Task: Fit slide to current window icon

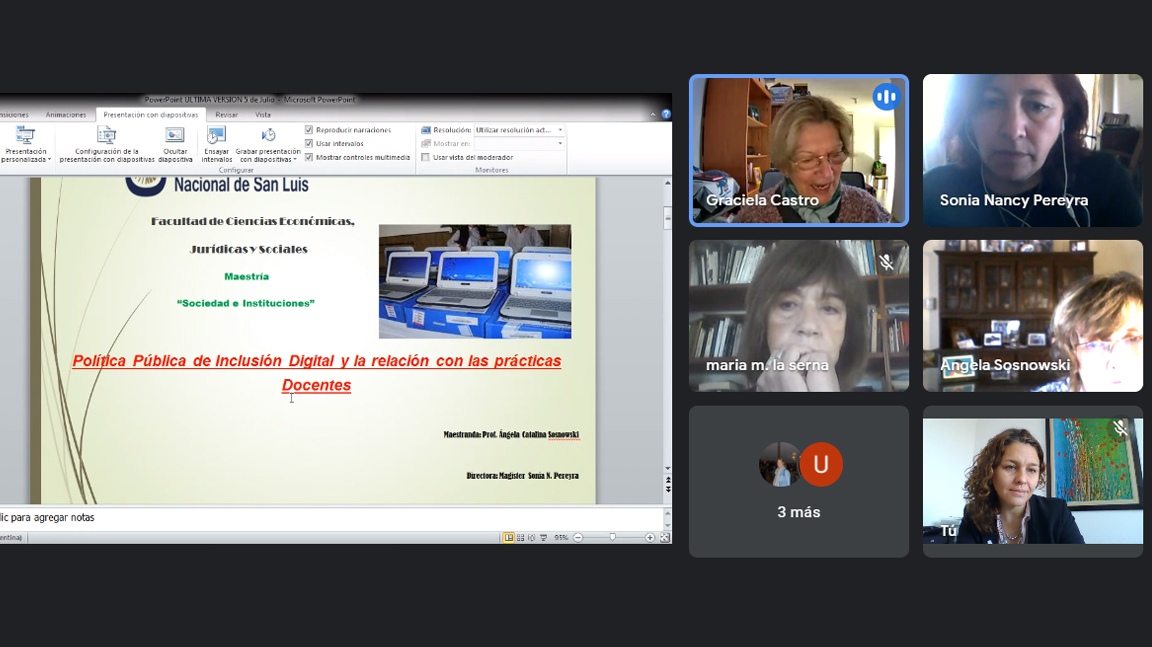Action: tap(665, 538)
